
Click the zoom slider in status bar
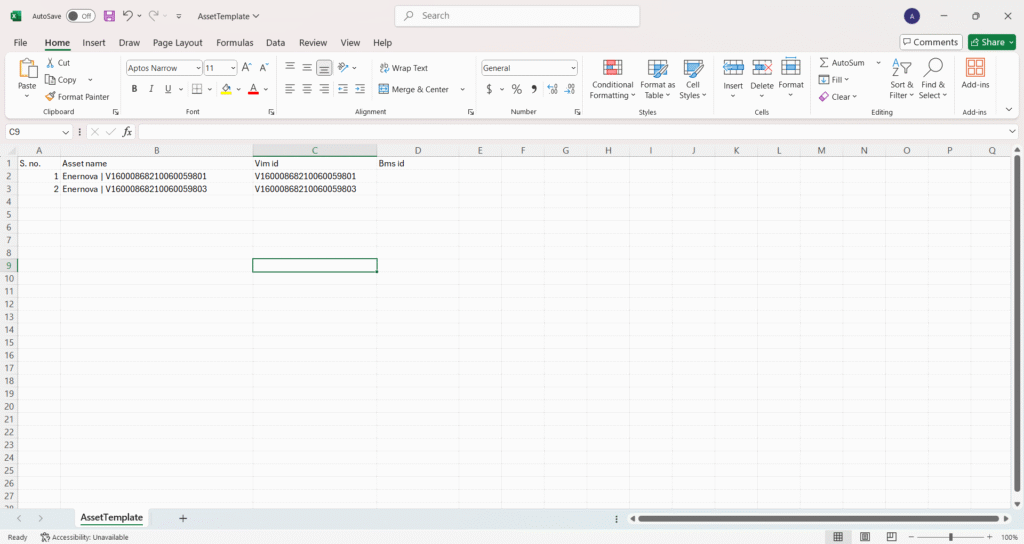[x=949, y=537]
